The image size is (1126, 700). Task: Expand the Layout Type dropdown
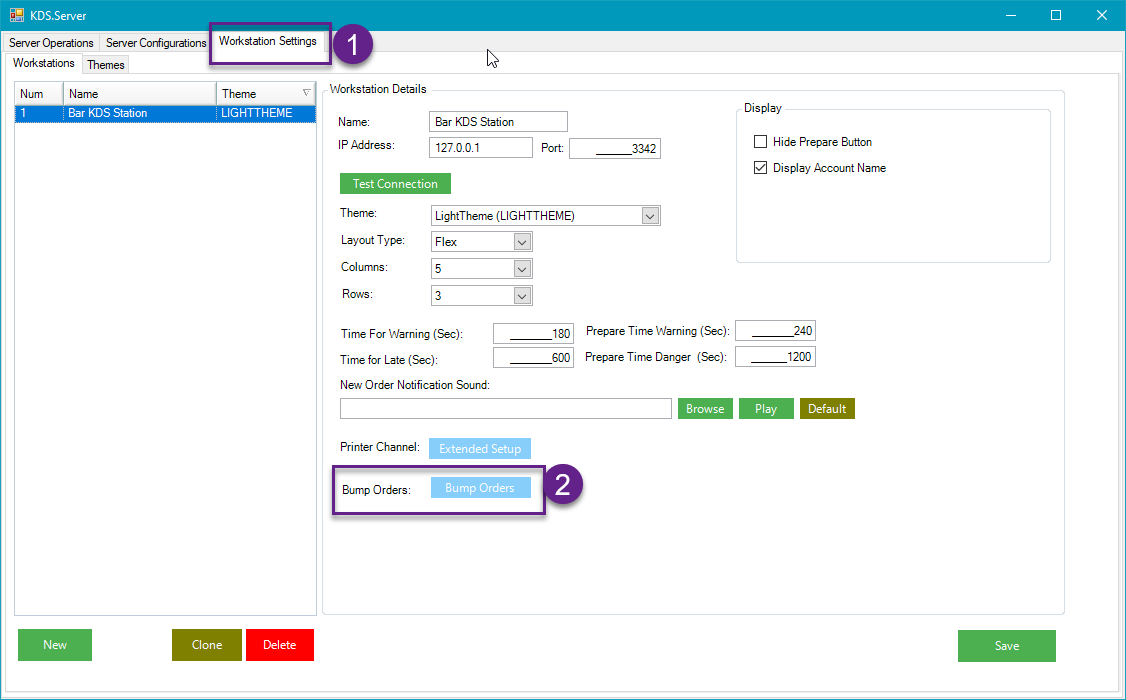[x=521, y=242]
